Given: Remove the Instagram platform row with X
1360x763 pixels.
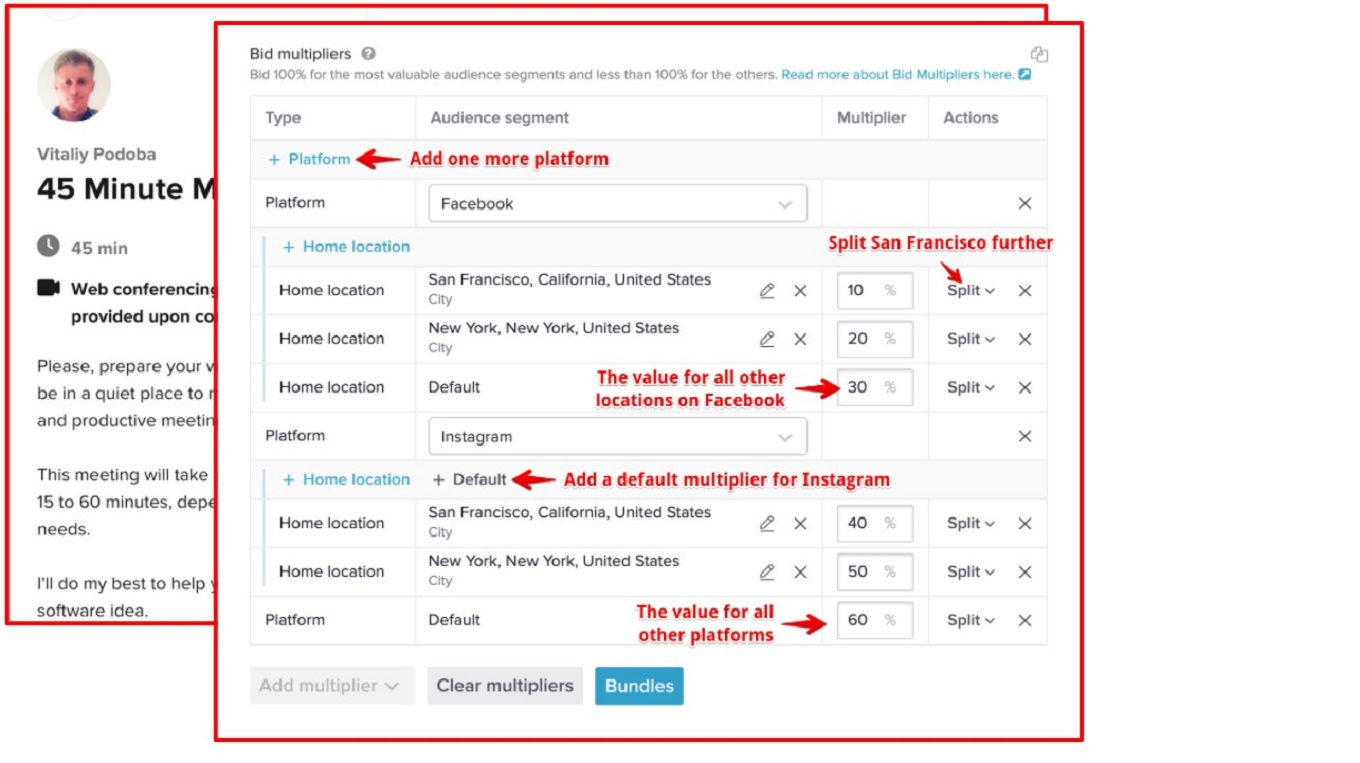Looking at the screenshot, I should 1025,437.
